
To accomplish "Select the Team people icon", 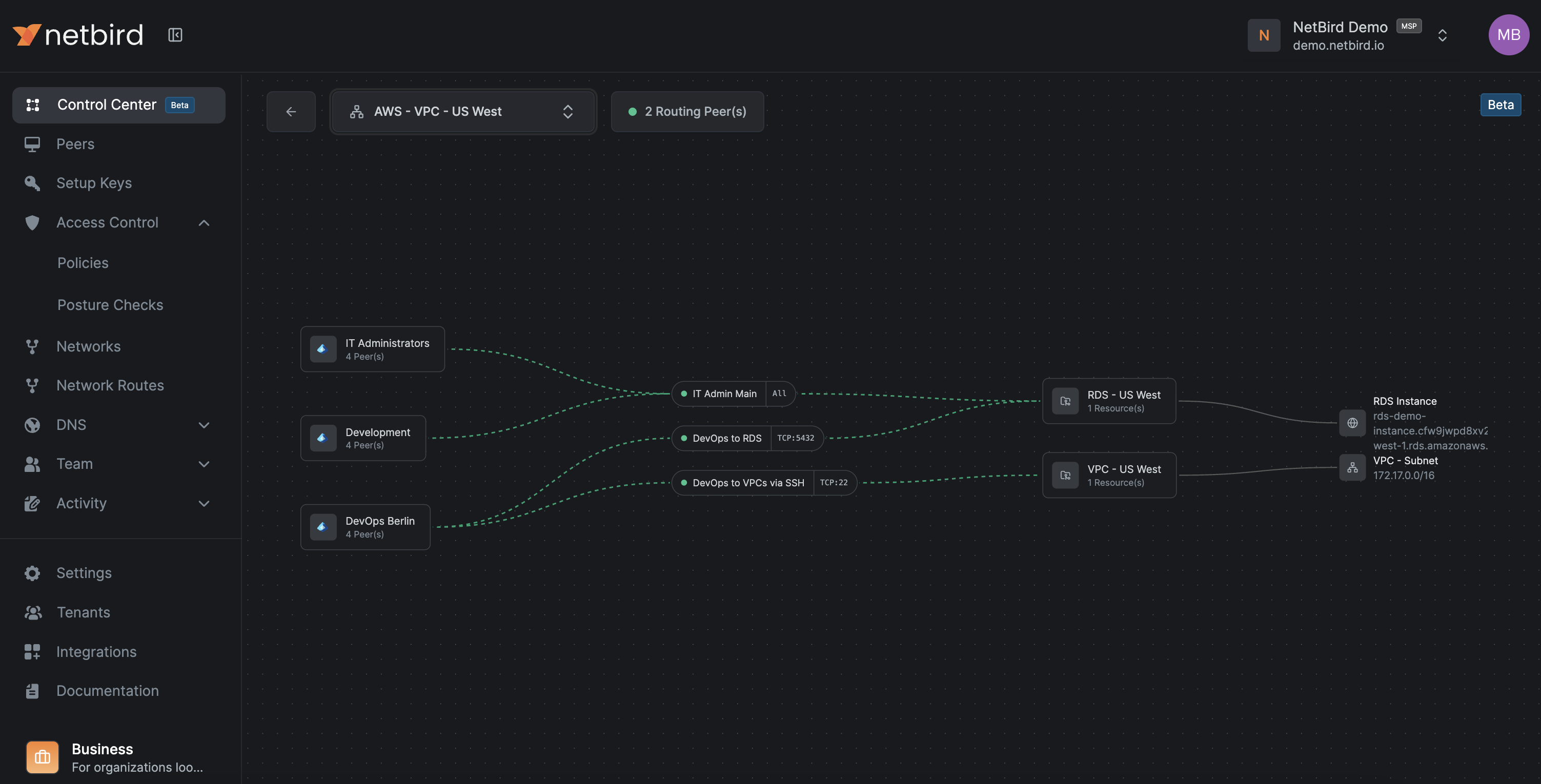I will [x=32, y=464].
